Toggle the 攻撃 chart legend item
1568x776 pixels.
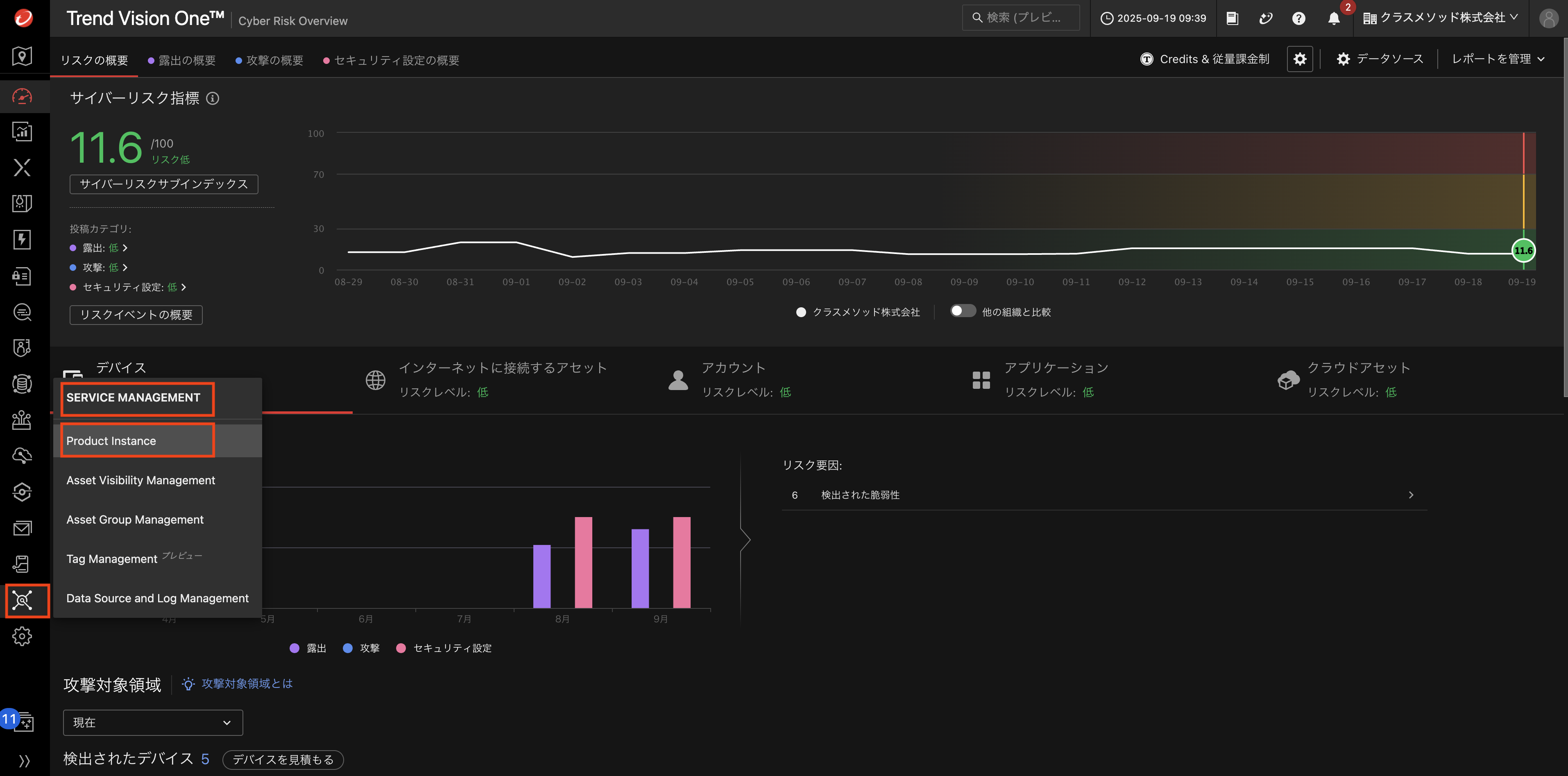click(361, 648)
